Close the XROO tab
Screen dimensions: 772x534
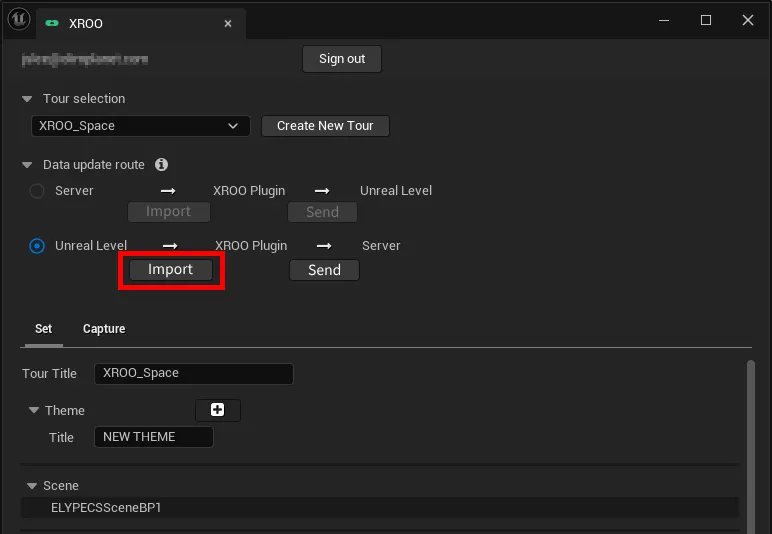coord(228,23)
